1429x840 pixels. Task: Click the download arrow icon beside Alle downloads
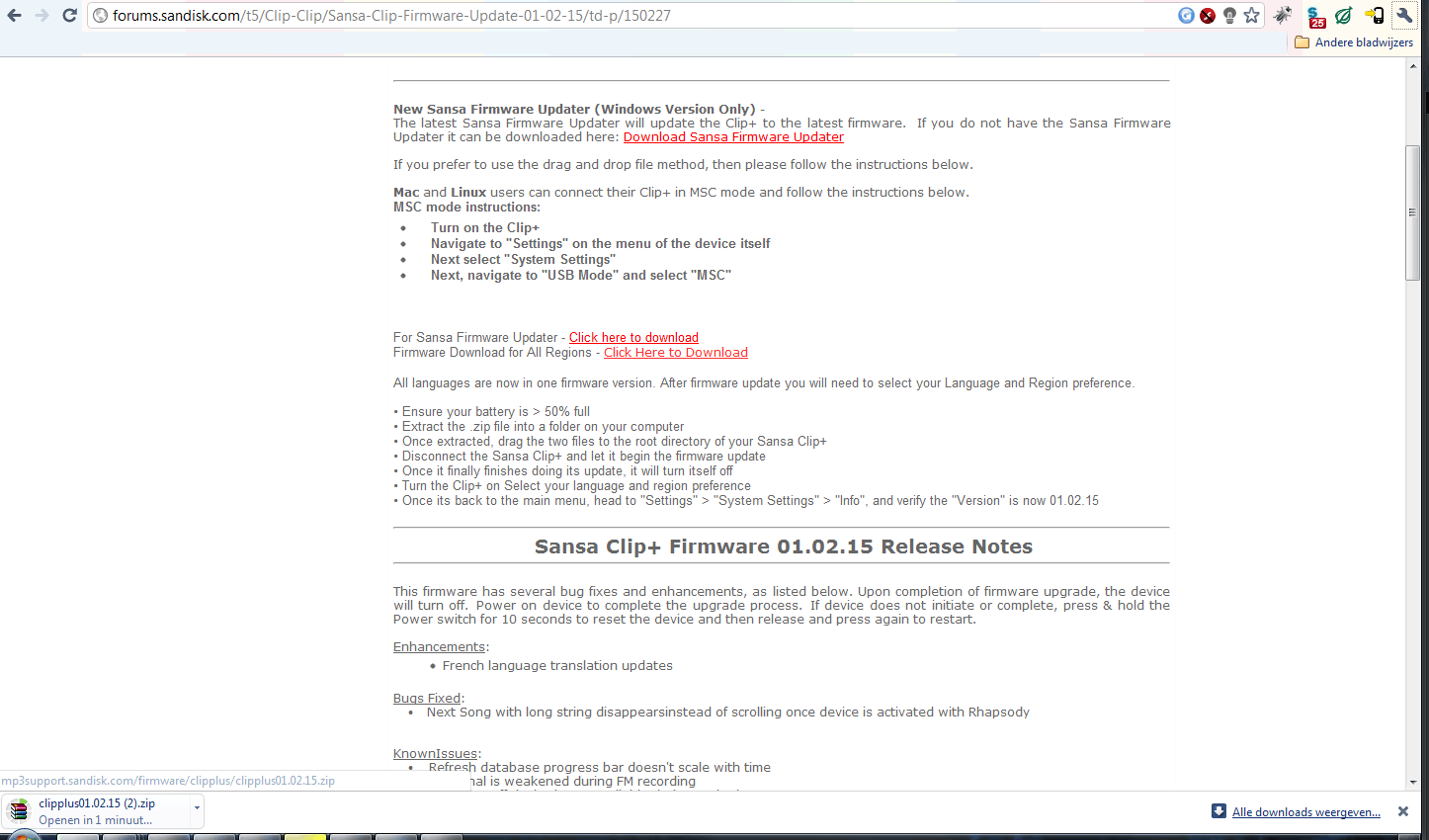pos(1219,811)
